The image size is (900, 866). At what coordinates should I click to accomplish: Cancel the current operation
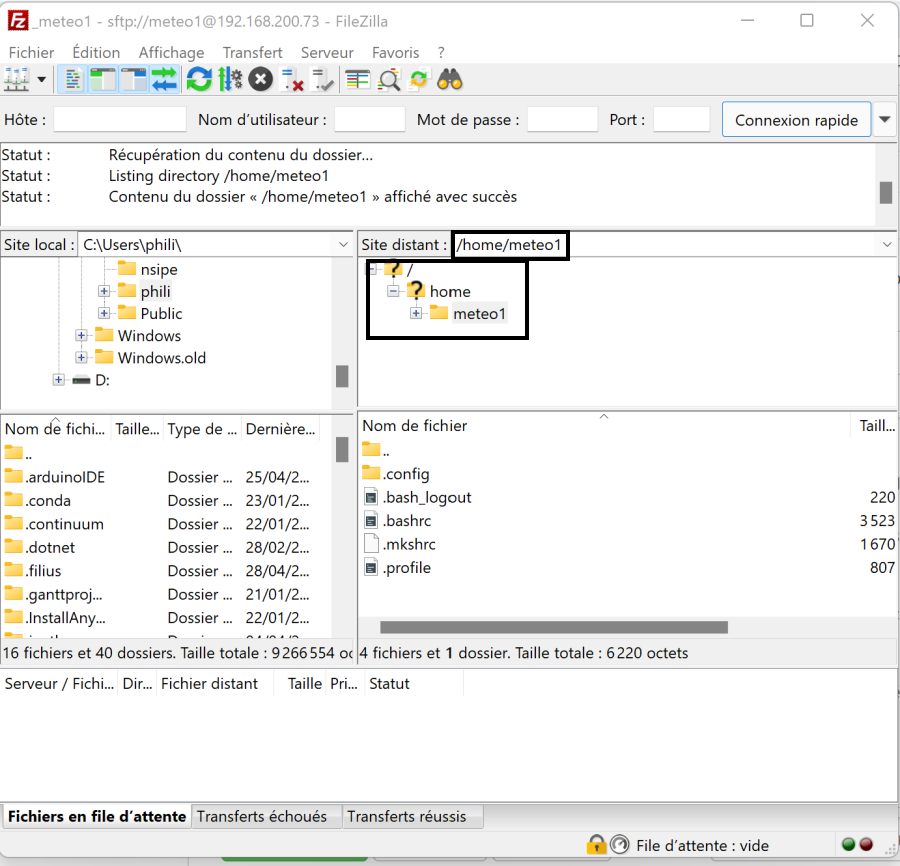261,79
